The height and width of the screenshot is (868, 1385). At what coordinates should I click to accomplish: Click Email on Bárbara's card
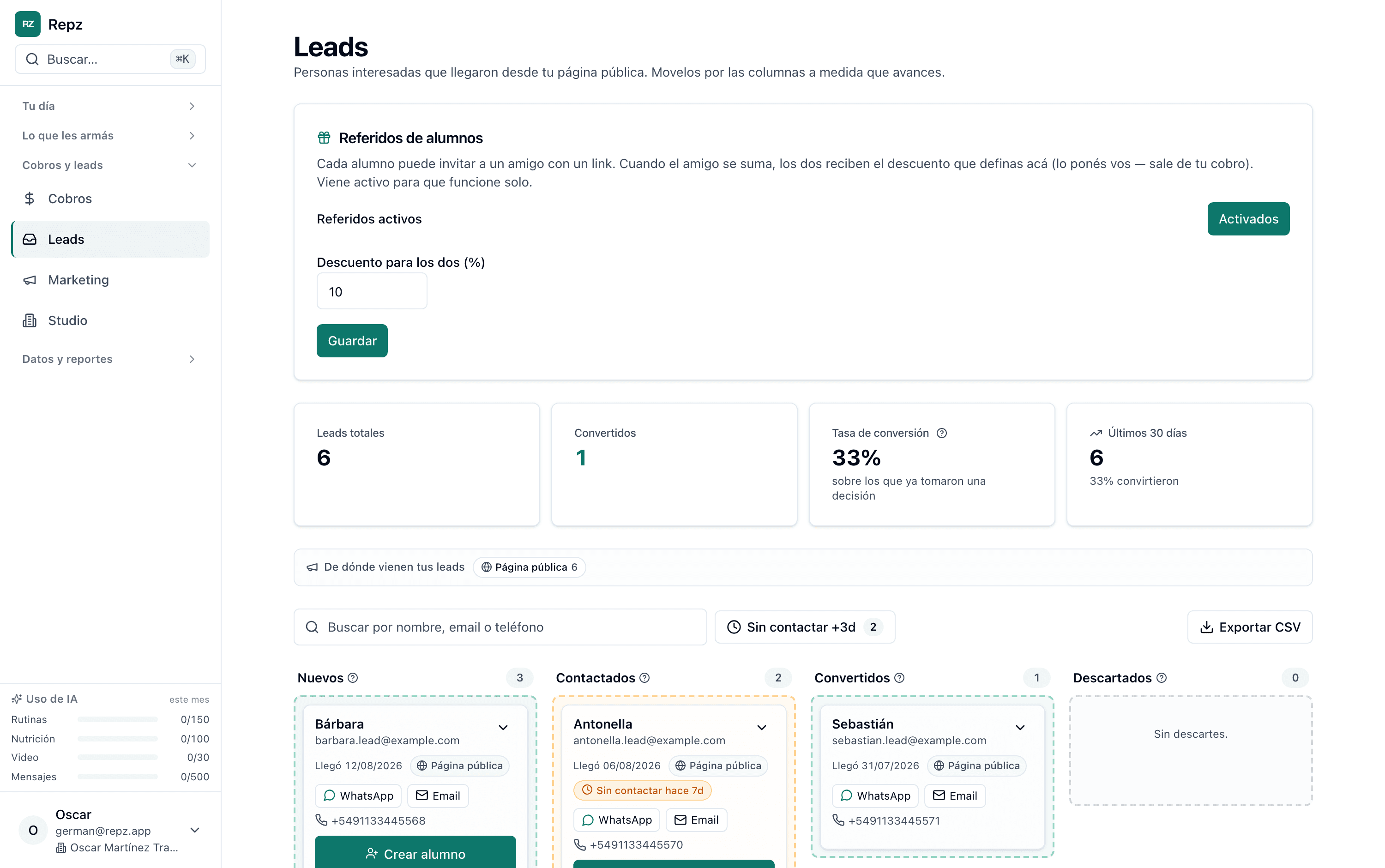click(x=438, y=796)
